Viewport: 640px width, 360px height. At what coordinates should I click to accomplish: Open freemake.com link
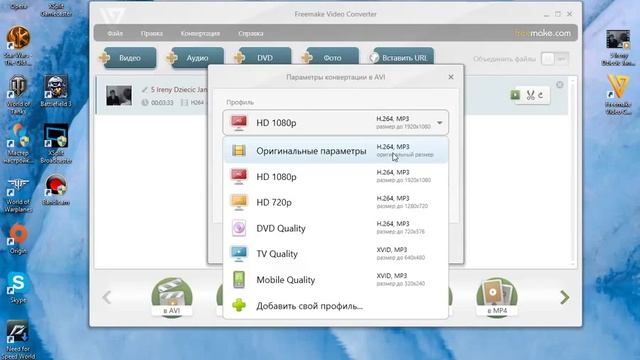tap(542, 33)
